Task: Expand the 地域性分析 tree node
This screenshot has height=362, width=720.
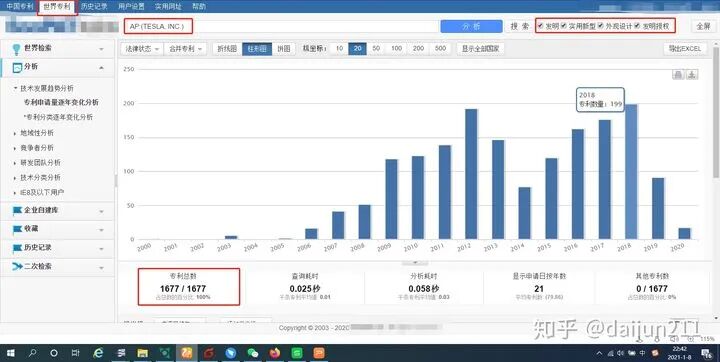Action: (15, 133)
